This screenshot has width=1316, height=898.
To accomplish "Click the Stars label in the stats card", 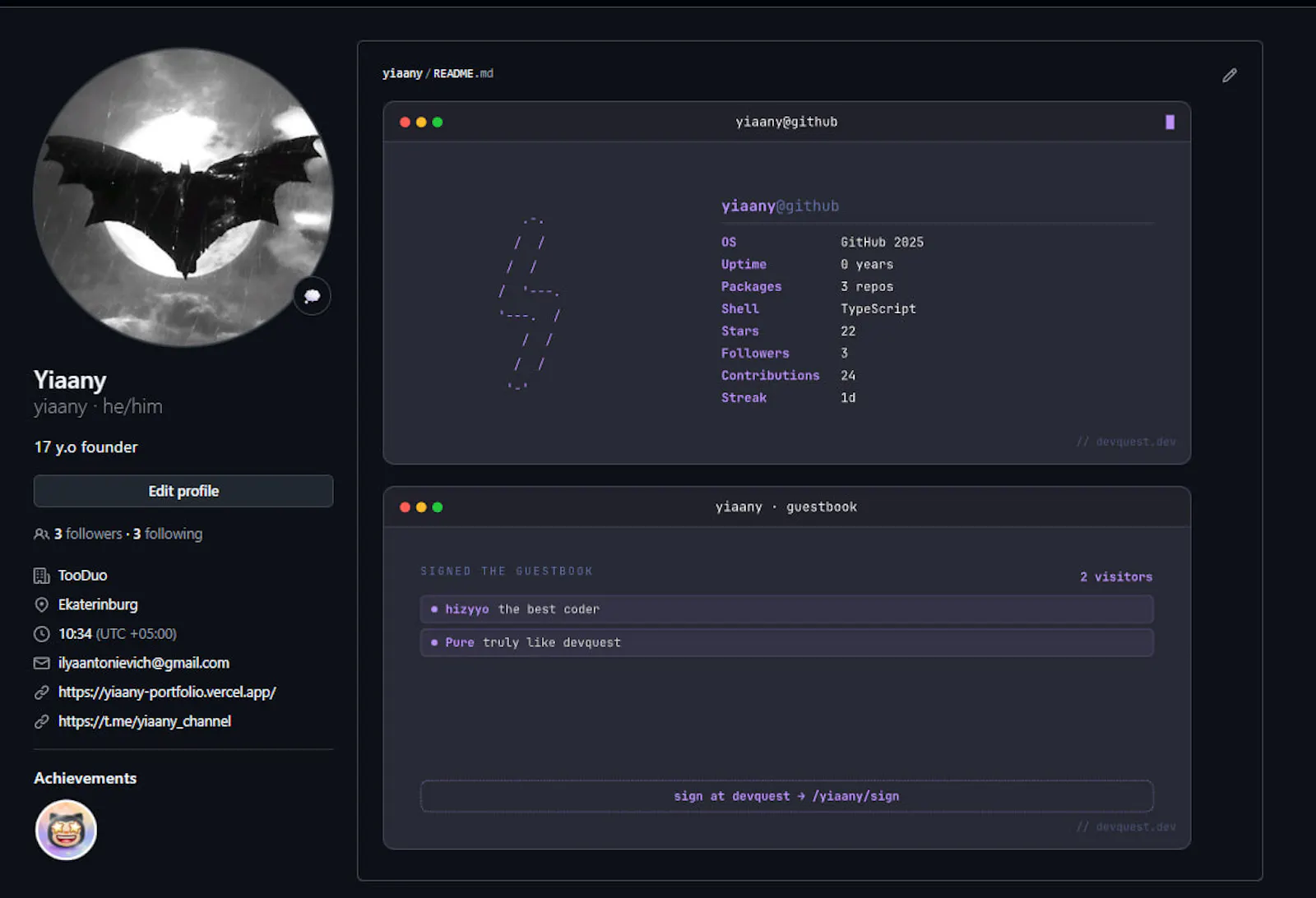I will (x=740, y=331).
